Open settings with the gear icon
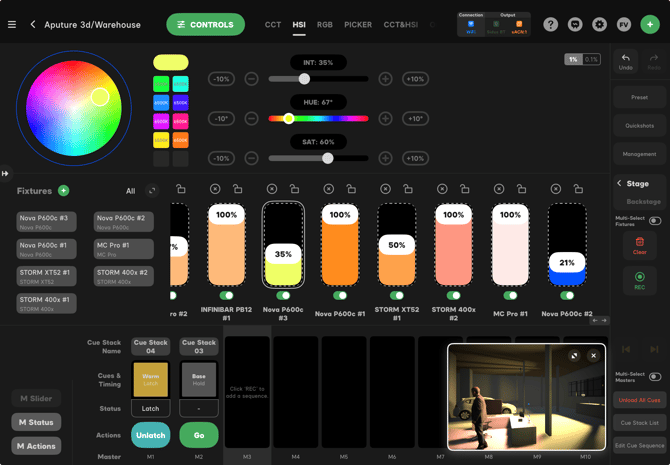 599,24
